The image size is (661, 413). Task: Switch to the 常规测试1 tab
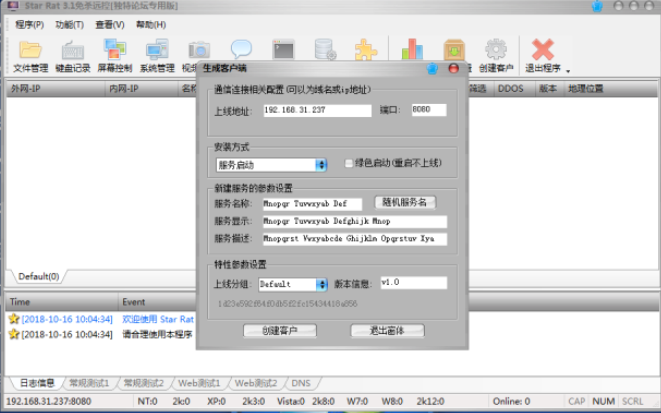[89, 383]
